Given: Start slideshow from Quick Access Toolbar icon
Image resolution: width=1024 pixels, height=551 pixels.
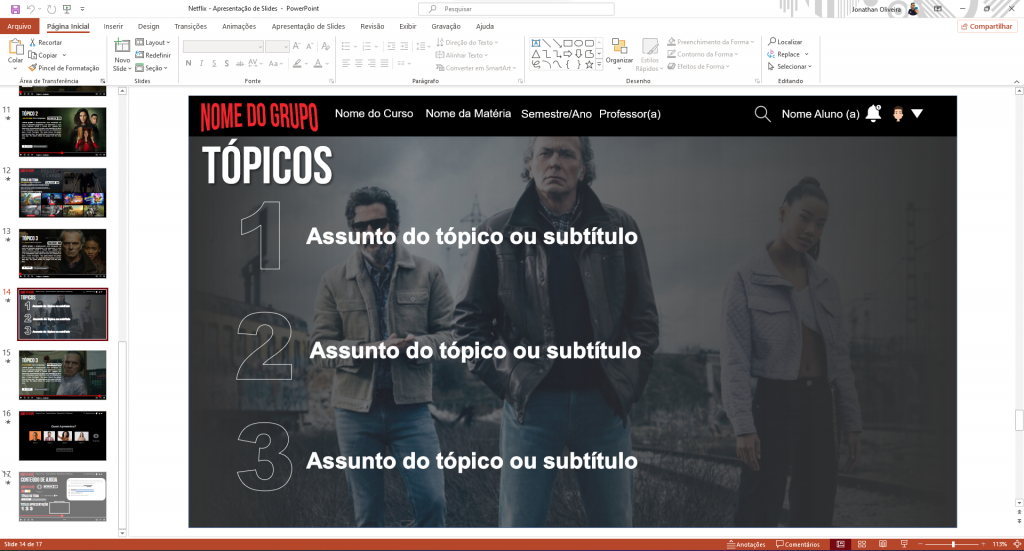Looking at the screenshot, I should coord(67,9).
